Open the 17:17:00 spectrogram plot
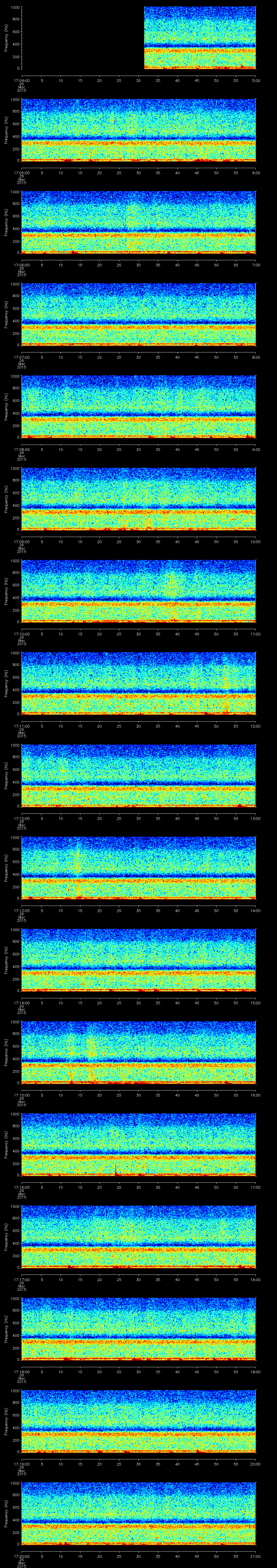The height and width of the screenshot is (1568, 277). 139,1237
